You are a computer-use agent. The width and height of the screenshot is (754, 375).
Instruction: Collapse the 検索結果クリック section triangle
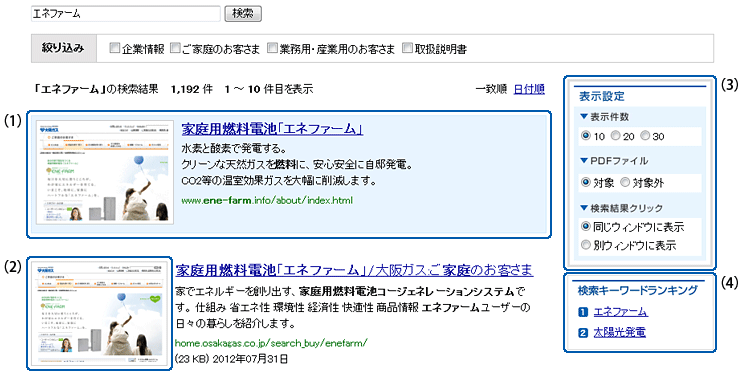584,208
